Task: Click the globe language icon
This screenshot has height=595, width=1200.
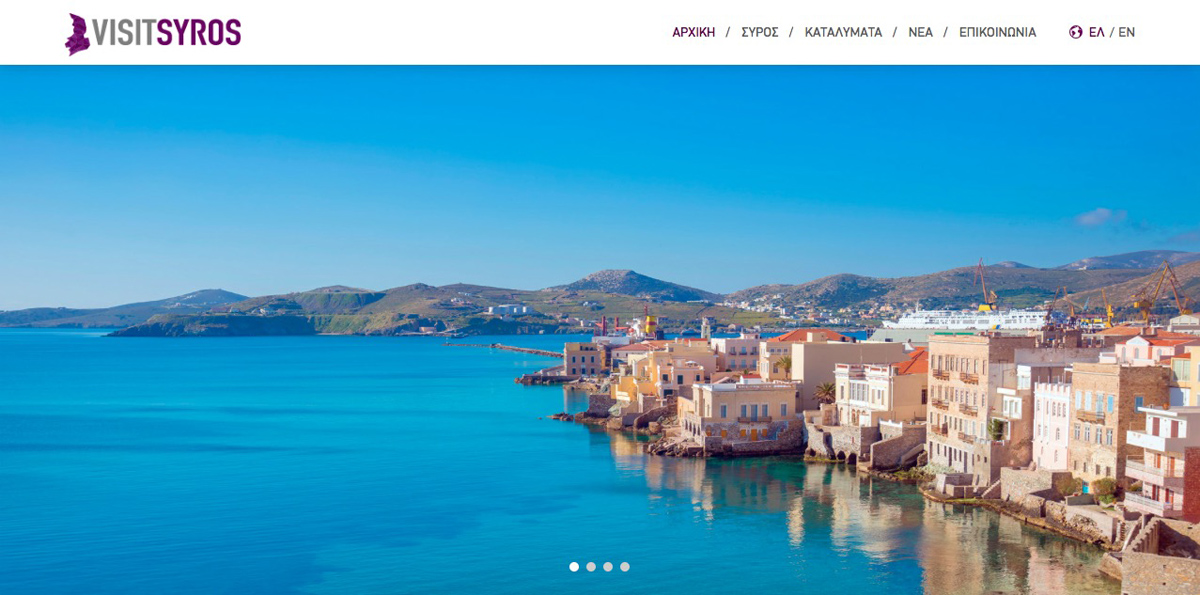Action: tap(1076, 32)
